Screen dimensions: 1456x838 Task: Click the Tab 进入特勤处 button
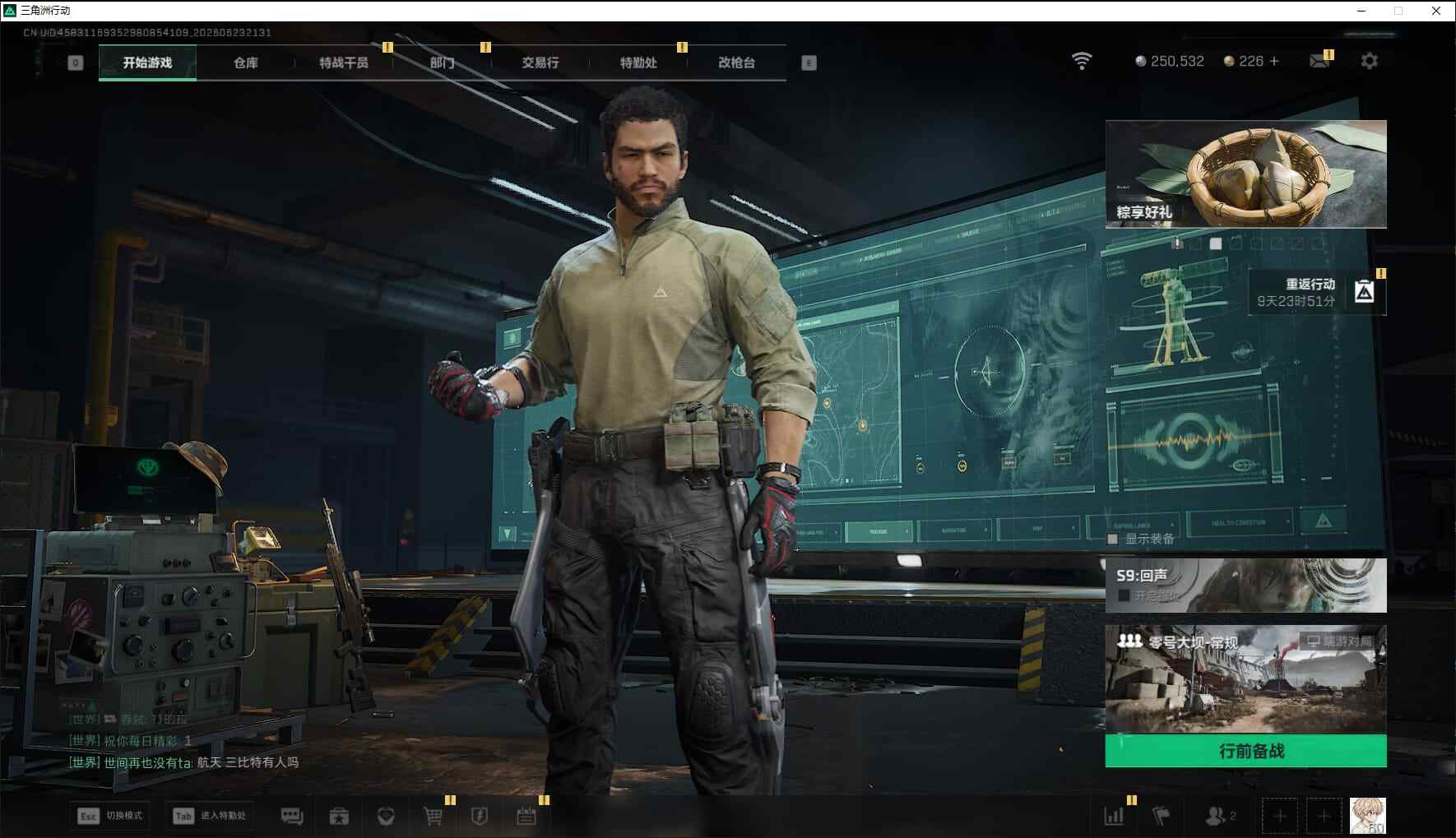coord(210,816)
